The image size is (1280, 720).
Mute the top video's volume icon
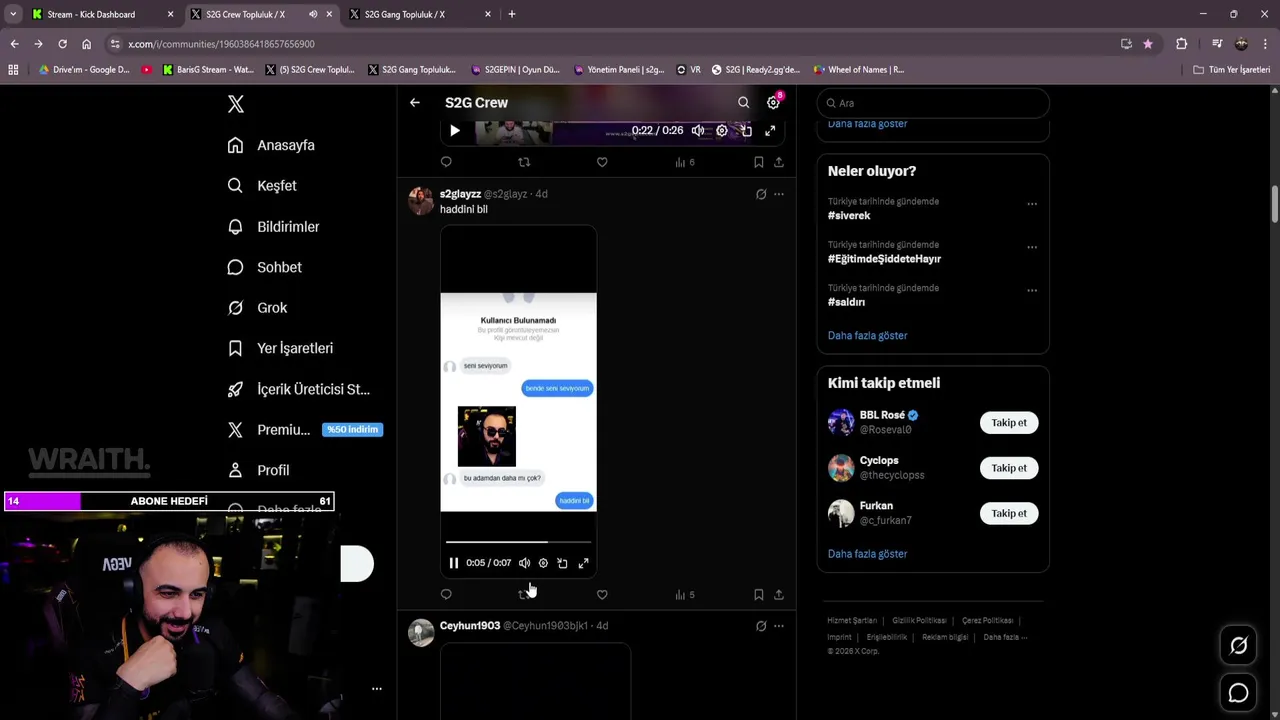(698, 131)
